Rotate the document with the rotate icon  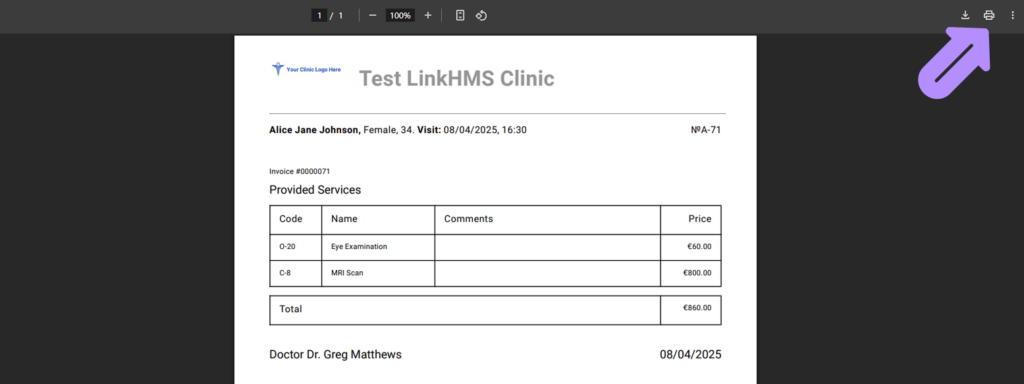pyautogui.click(x=481, y=15)
